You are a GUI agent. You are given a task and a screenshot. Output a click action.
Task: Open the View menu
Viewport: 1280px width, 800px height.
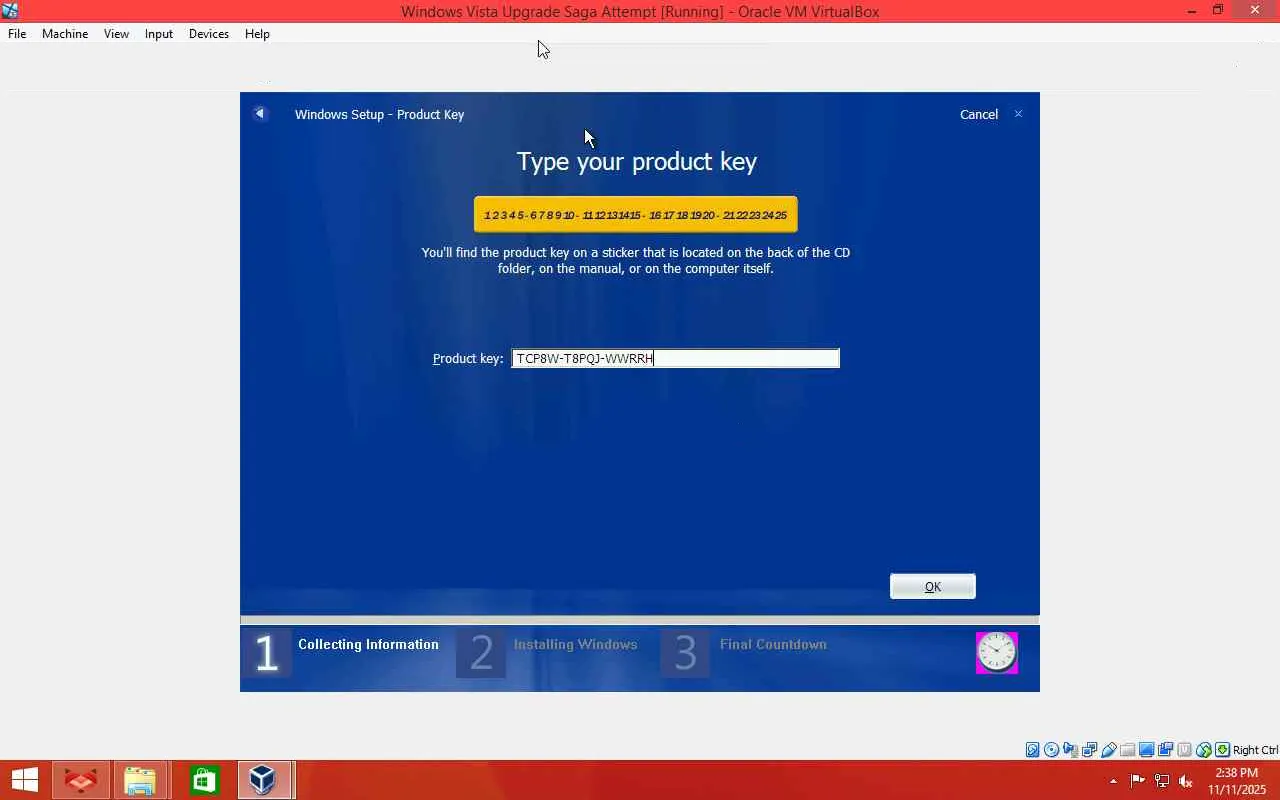point(116,34)
